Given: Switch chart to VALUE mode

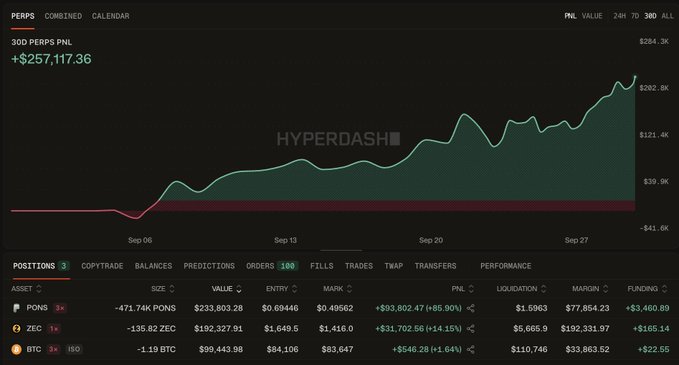Looking at the screenshot, I should pyautogui.click(x=592, y=16).
